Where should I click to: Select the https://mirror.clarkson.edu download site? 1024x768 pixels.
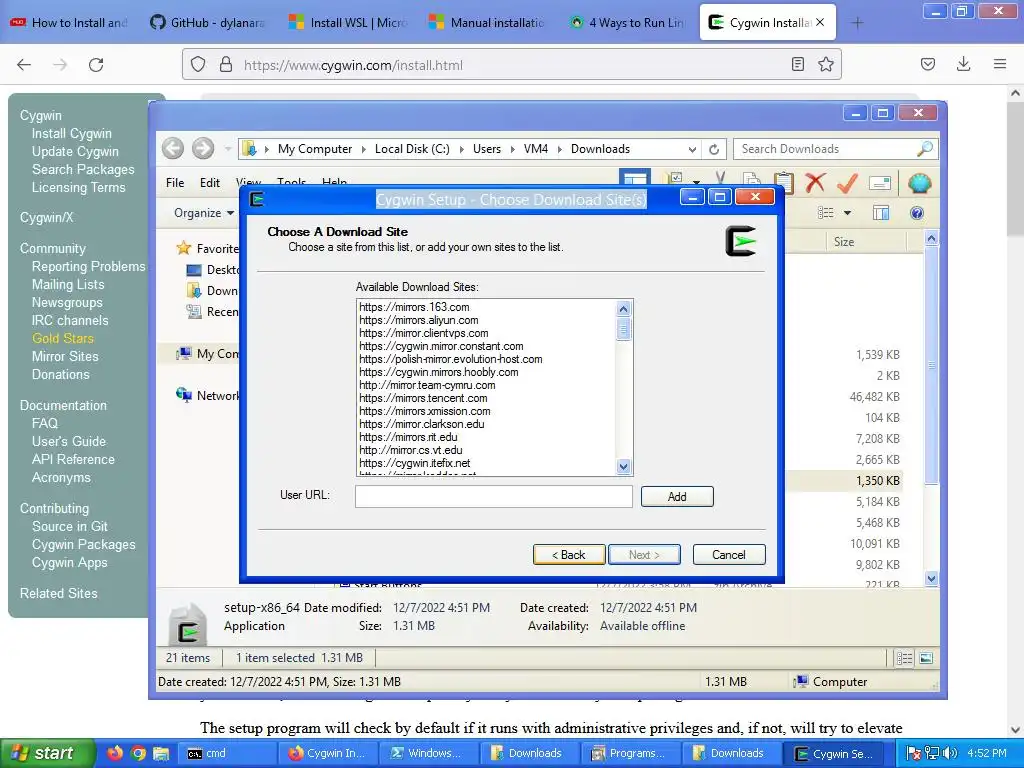click(422, 424)
